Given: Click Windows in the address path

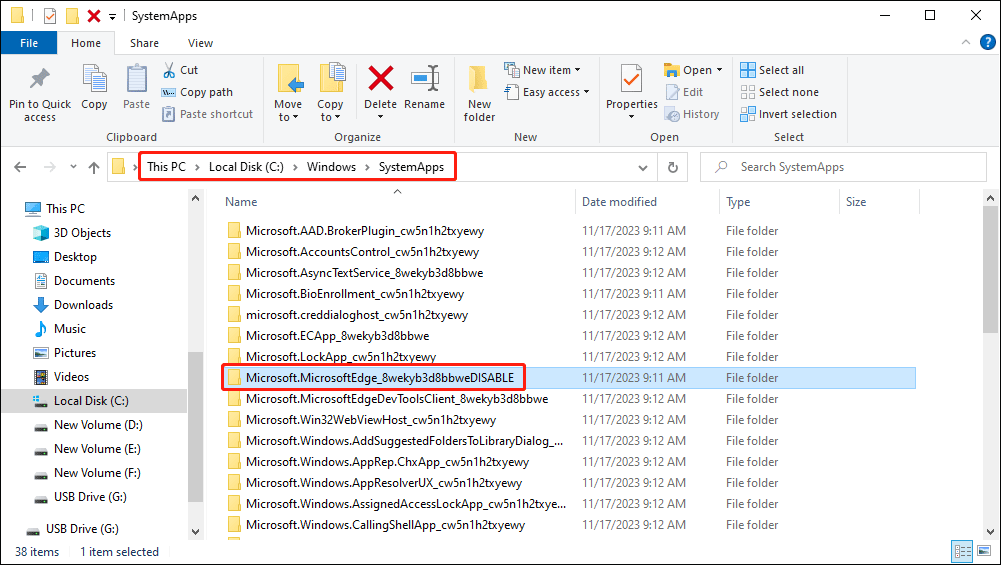Looking at the screenshot, I should (331, 167).
